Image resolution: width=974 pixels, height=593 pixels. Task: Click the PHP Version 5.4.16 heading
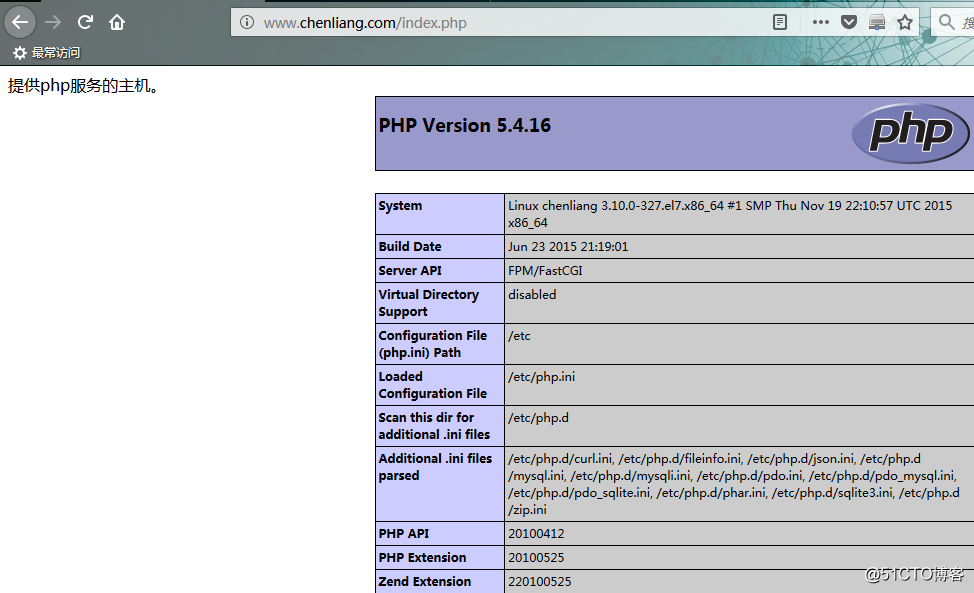tap(465, 125)
